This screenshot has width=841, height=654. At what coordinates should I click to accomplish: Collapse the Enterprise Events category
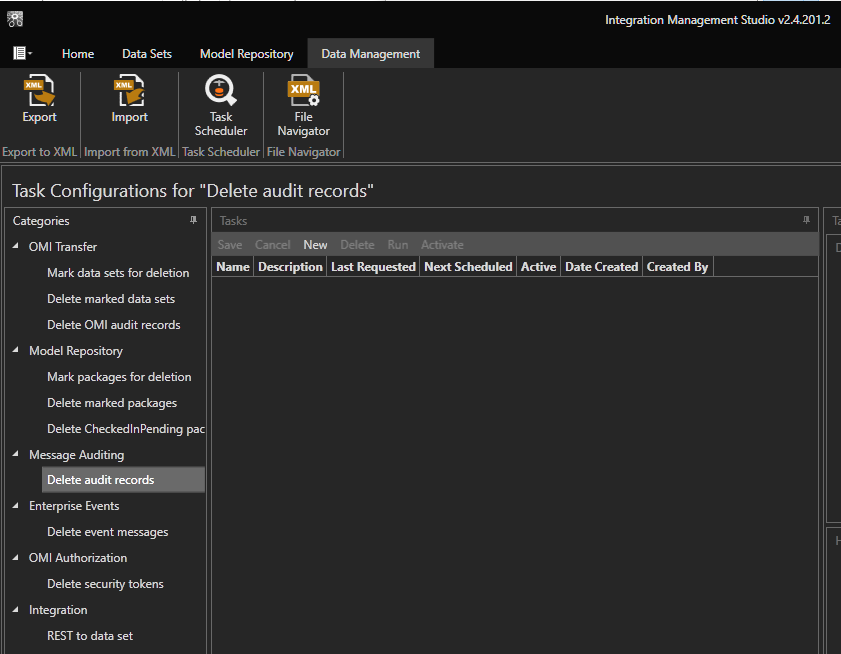click(16, 505)
